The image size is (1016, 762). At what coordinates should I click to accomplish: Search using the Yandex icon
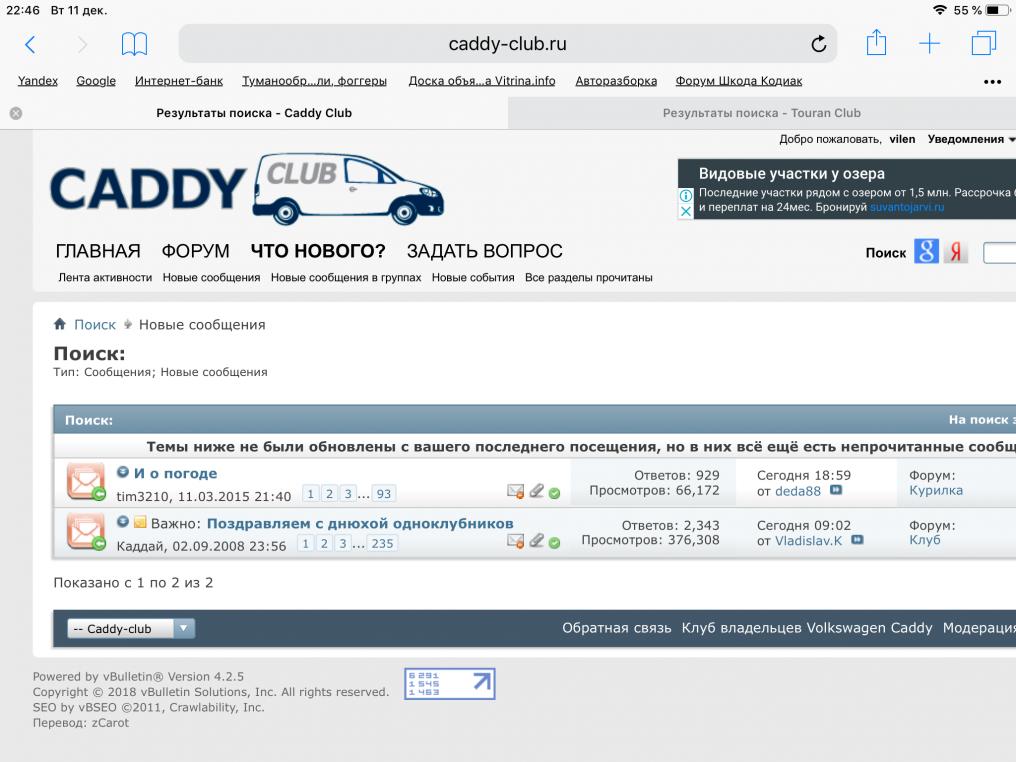tap(956, 251)
